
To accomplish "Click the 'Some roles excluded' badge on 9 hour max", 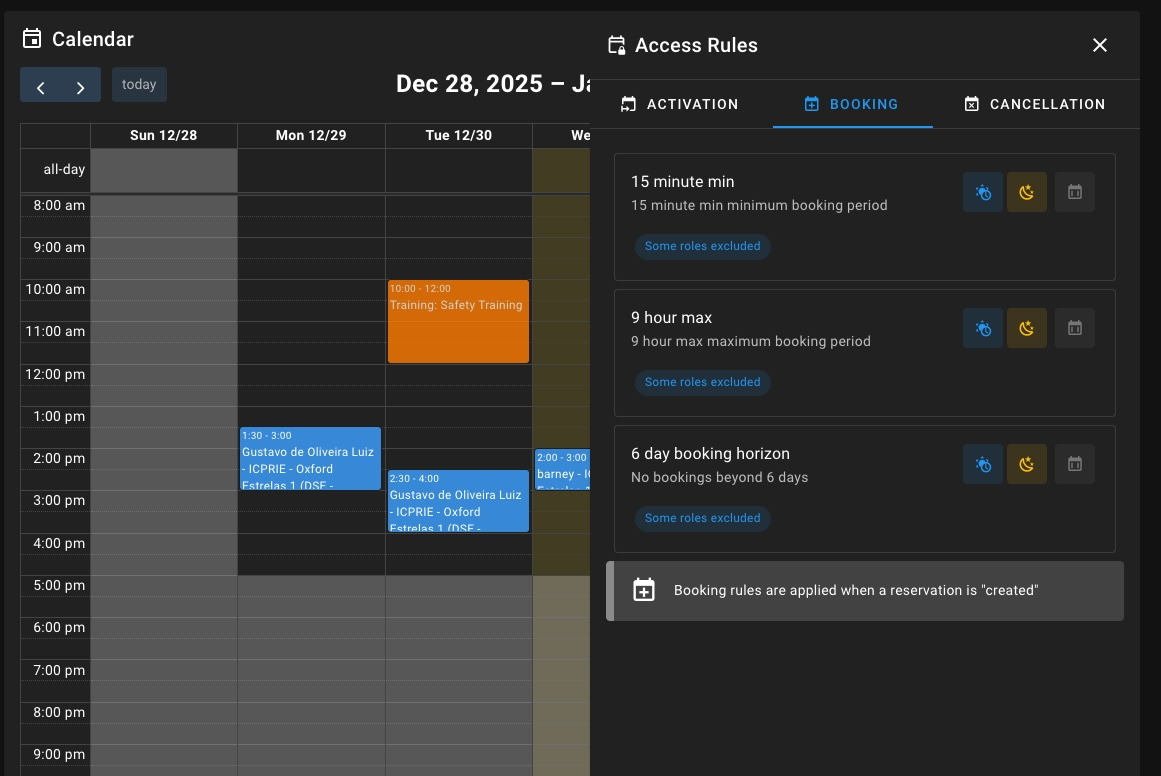I will click(x=702, y=382).
